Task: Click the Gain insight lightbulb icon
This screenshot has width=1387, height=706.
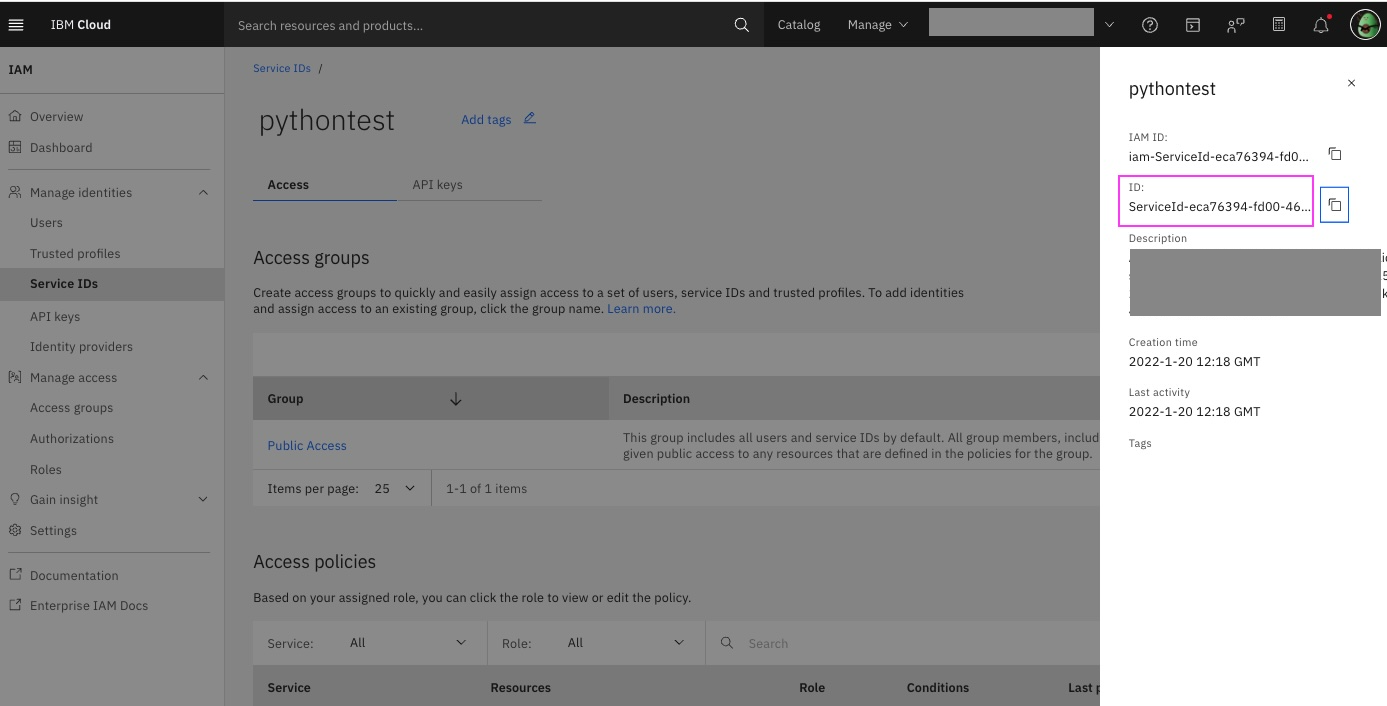Action: point(15,499)
